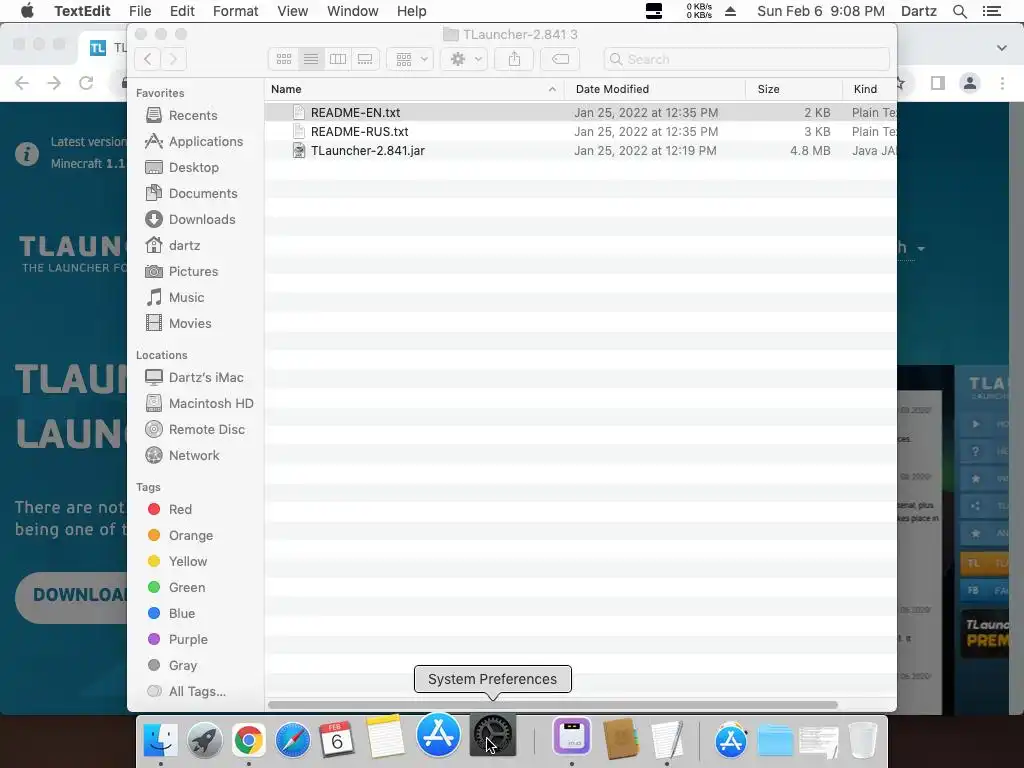The height and width of the screenshot is (768, 1024).
Task: Open the Apple menu
Action: tap(27, 11)
